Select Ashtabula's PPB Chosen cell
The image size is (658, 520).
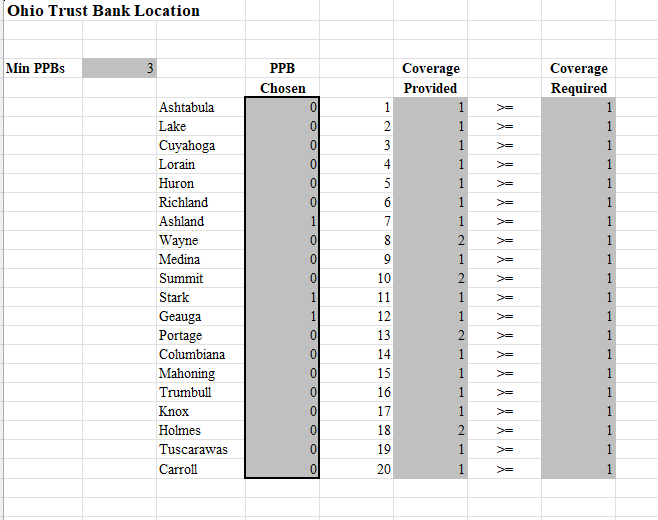(x=282, y=107)
